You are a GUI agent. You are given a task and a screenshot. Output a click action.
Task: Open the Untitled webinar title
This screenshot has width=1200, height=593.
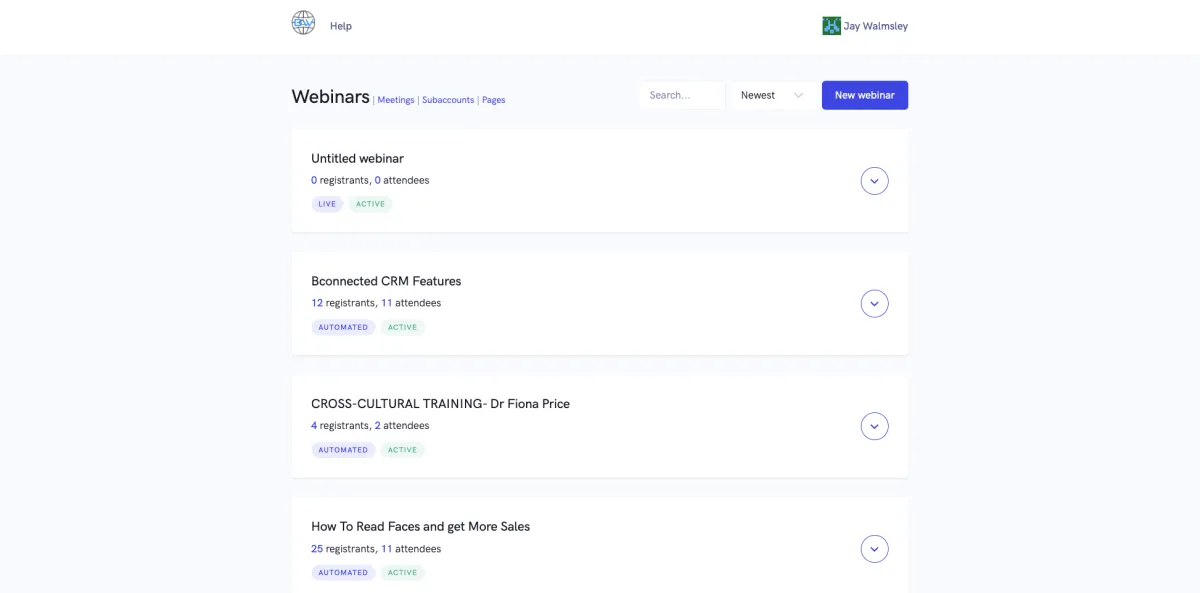pos(357,158)
